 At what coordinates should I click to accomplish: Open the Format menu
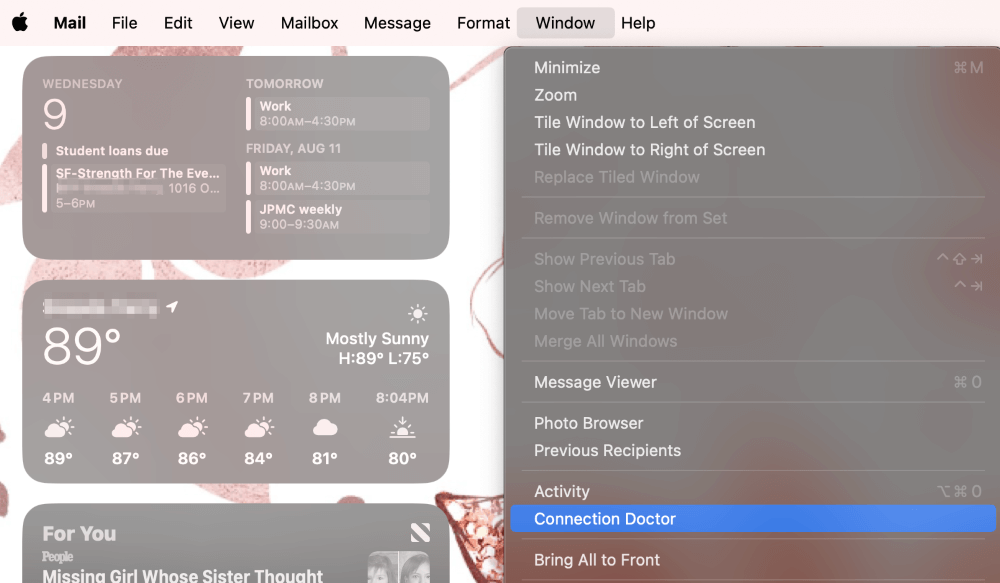click(483, 23)
